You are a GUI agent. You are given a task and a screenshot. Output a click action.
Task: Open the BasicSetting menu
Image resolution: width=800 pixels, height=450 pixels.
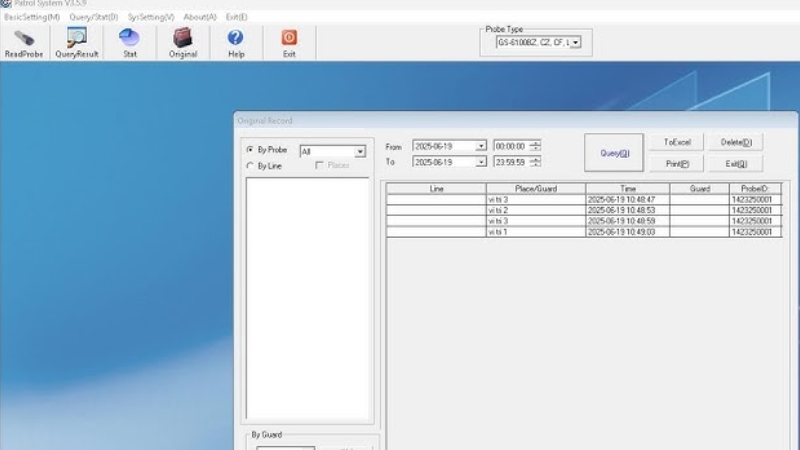tap(32, 17)
